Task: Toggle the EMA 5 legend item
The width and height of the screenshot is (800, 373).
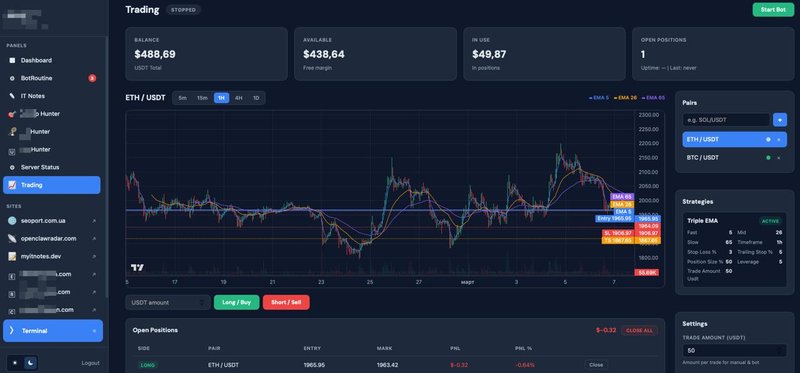Action: 598,97
